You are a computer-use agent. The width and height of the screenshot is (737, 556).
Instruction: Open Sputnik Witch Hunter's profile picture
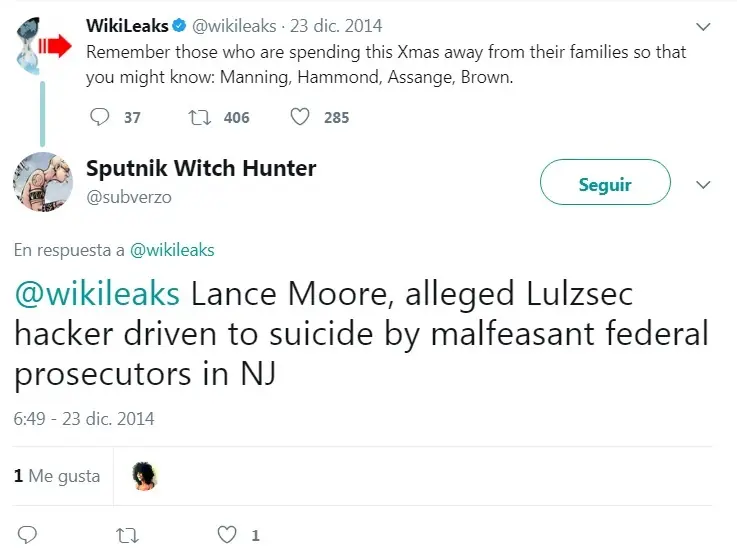tap(41, 181)
